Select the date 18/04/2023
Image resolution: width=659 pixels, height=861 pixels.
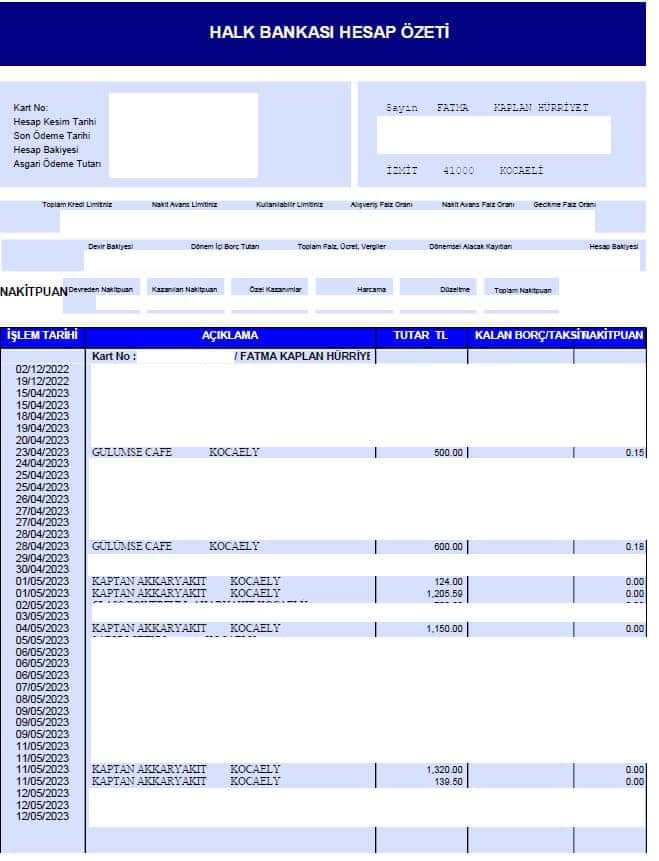point(42,416)
